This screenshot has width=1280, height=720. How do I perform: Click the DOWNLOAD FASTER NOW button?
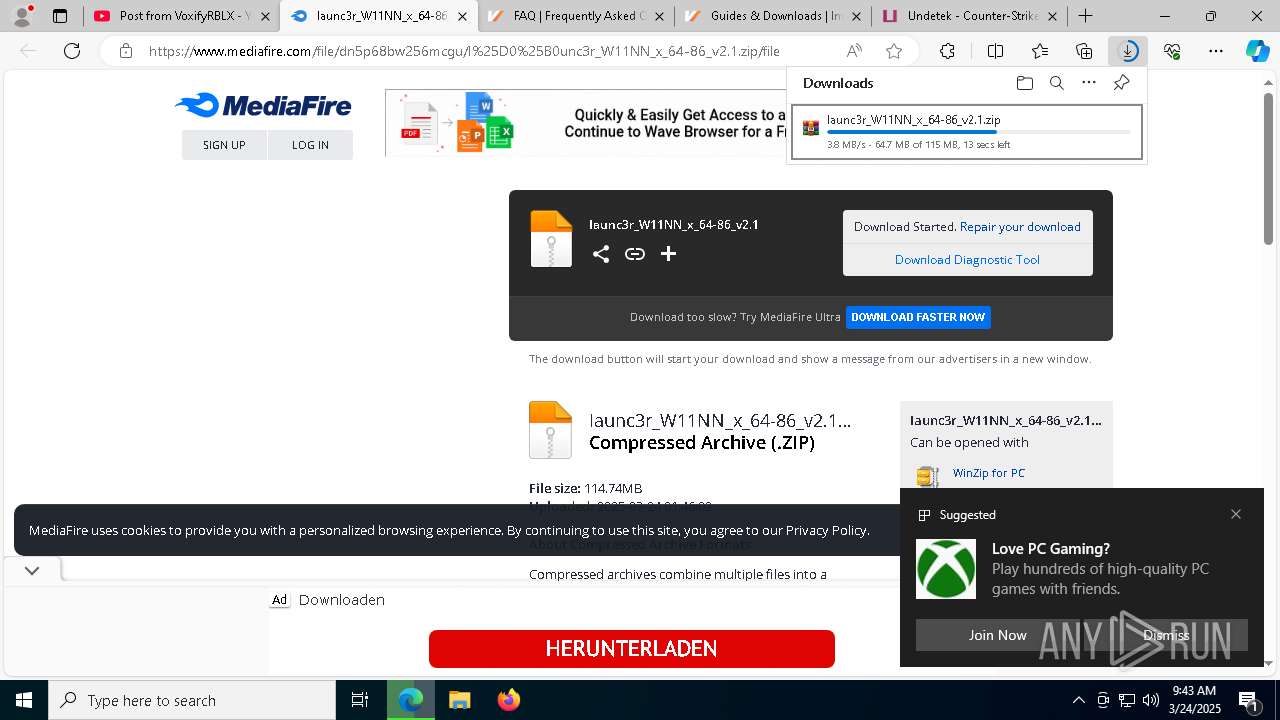[x=918, y=317]
